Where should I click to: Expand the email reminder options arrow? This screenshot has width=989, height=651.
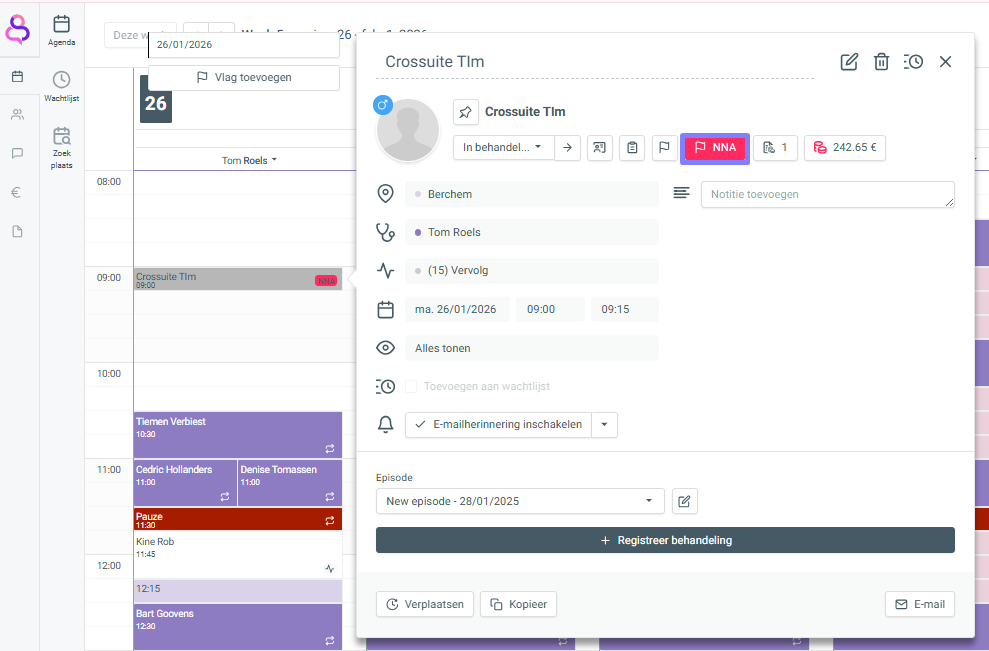[x=605, y=425]
